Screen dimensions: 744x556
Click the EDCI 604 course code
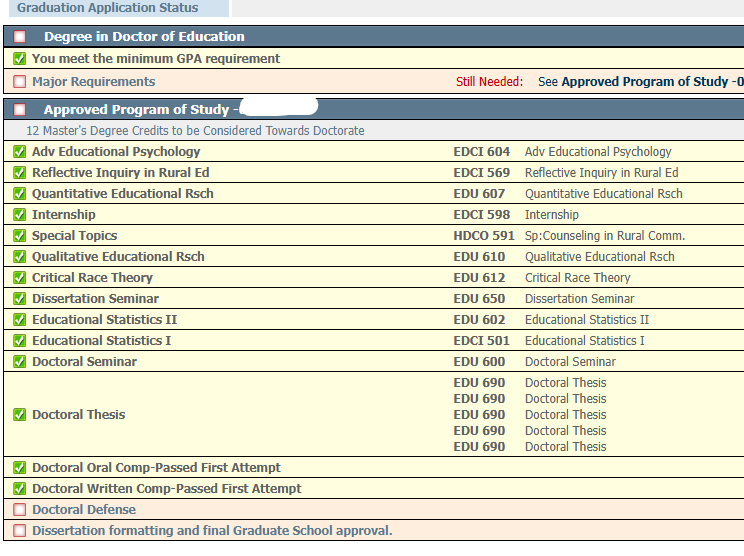(481, 152)
